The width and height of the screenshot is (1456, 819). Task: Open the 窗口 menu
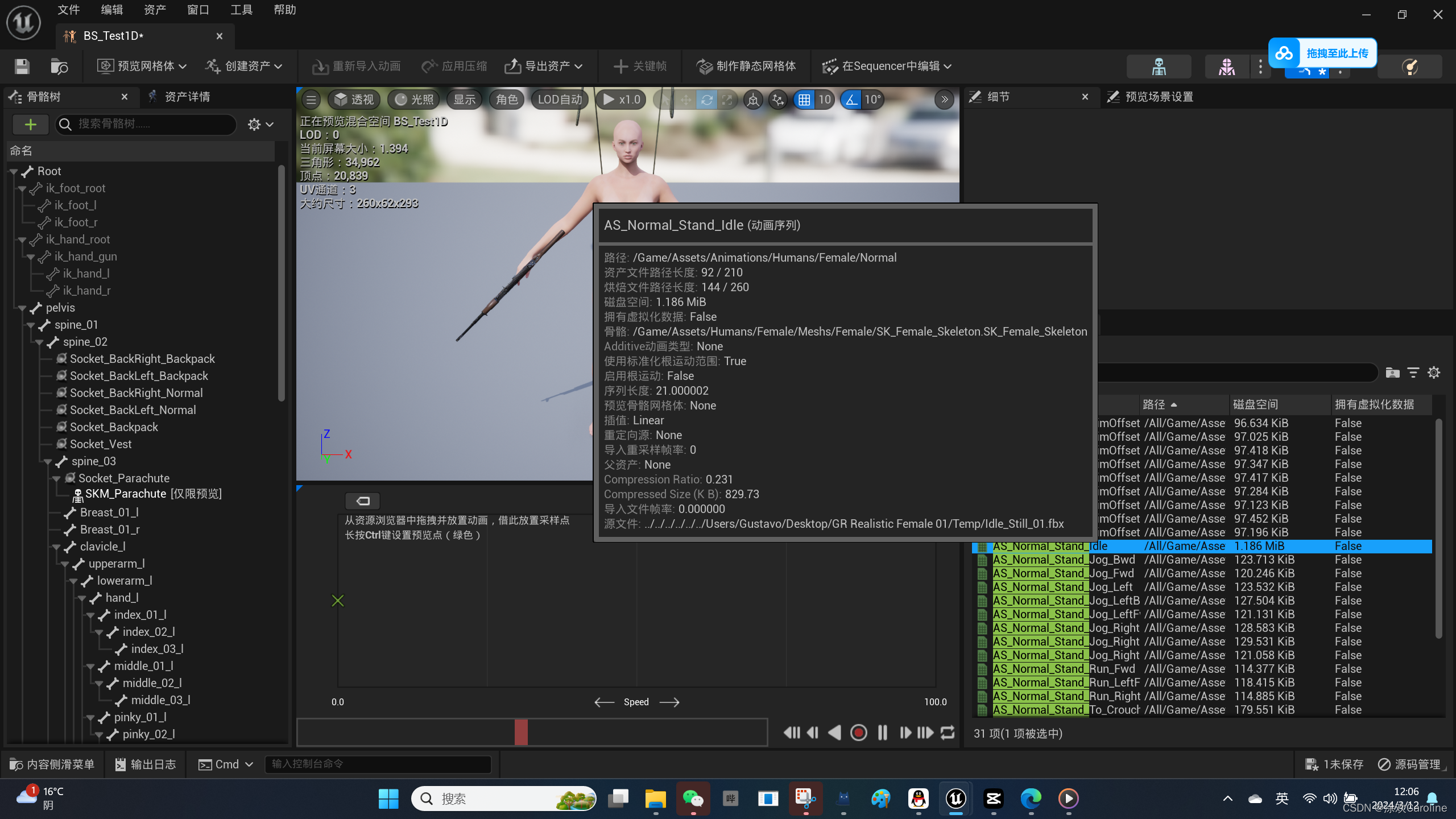point(198,10)
